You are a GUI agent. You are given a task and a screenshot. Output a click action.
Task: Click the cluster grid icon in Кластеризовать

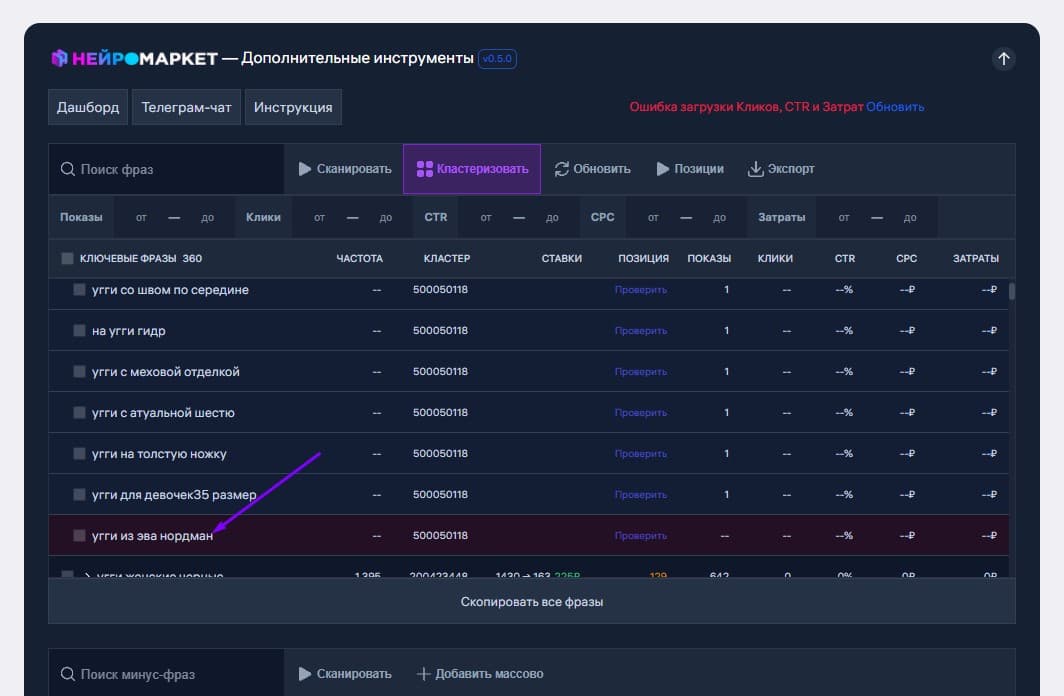(x=425, y=169)
